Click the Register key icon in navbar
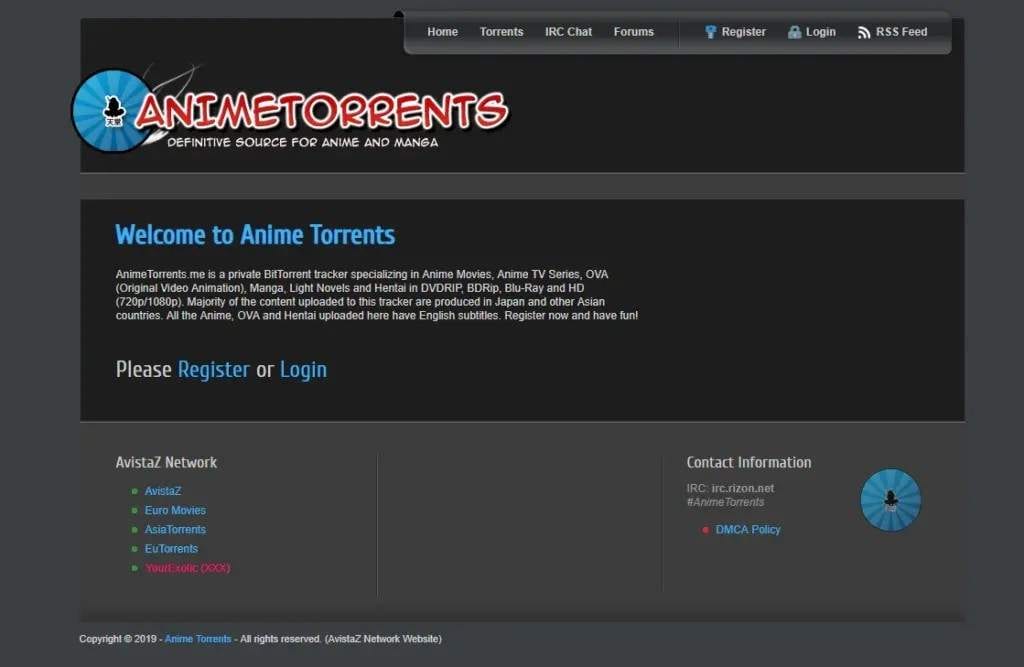 pos(711,32)
